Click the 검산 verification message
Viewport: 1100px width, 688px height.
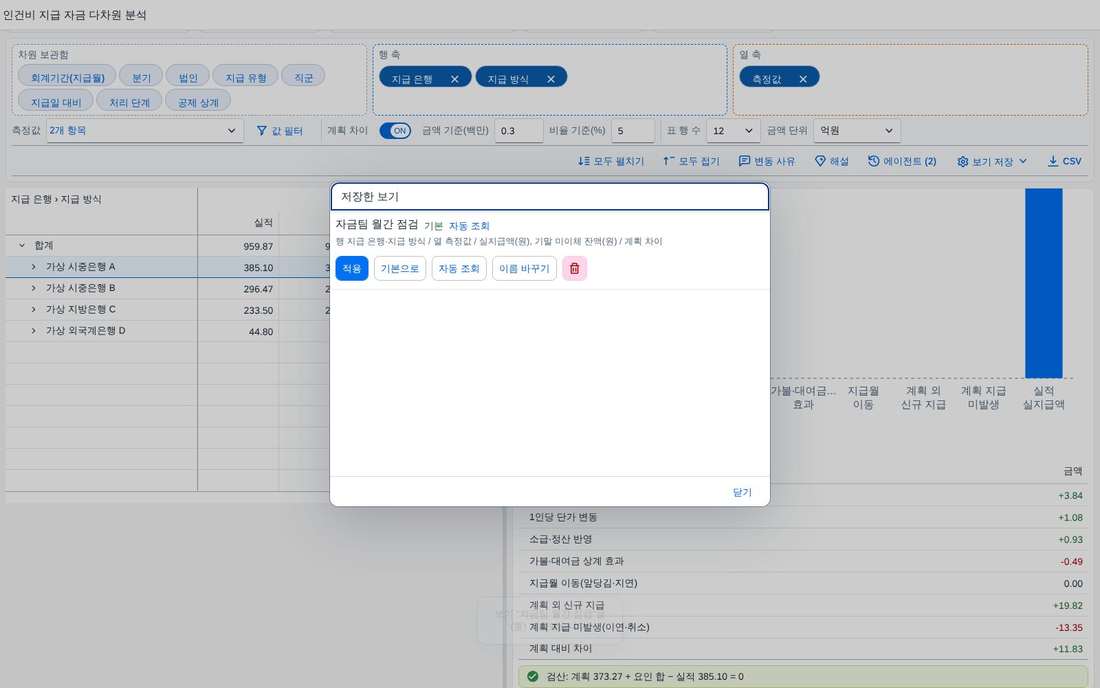tap(803, 677)
